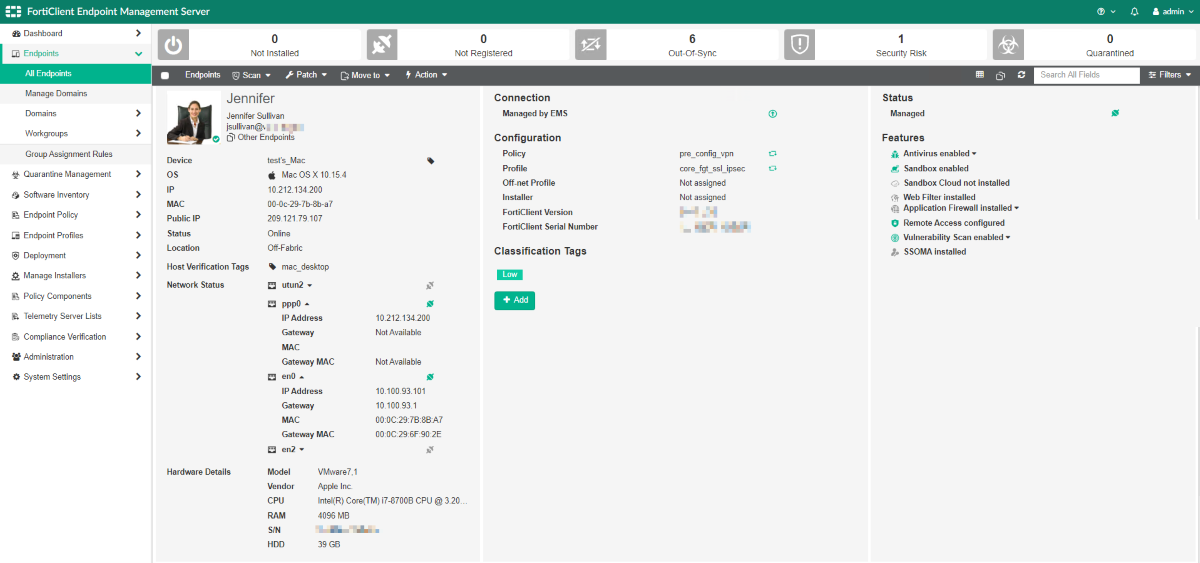
Task: Click the Sandbox enabled icon
Action: pyautogui.click(x=895, y=169)
